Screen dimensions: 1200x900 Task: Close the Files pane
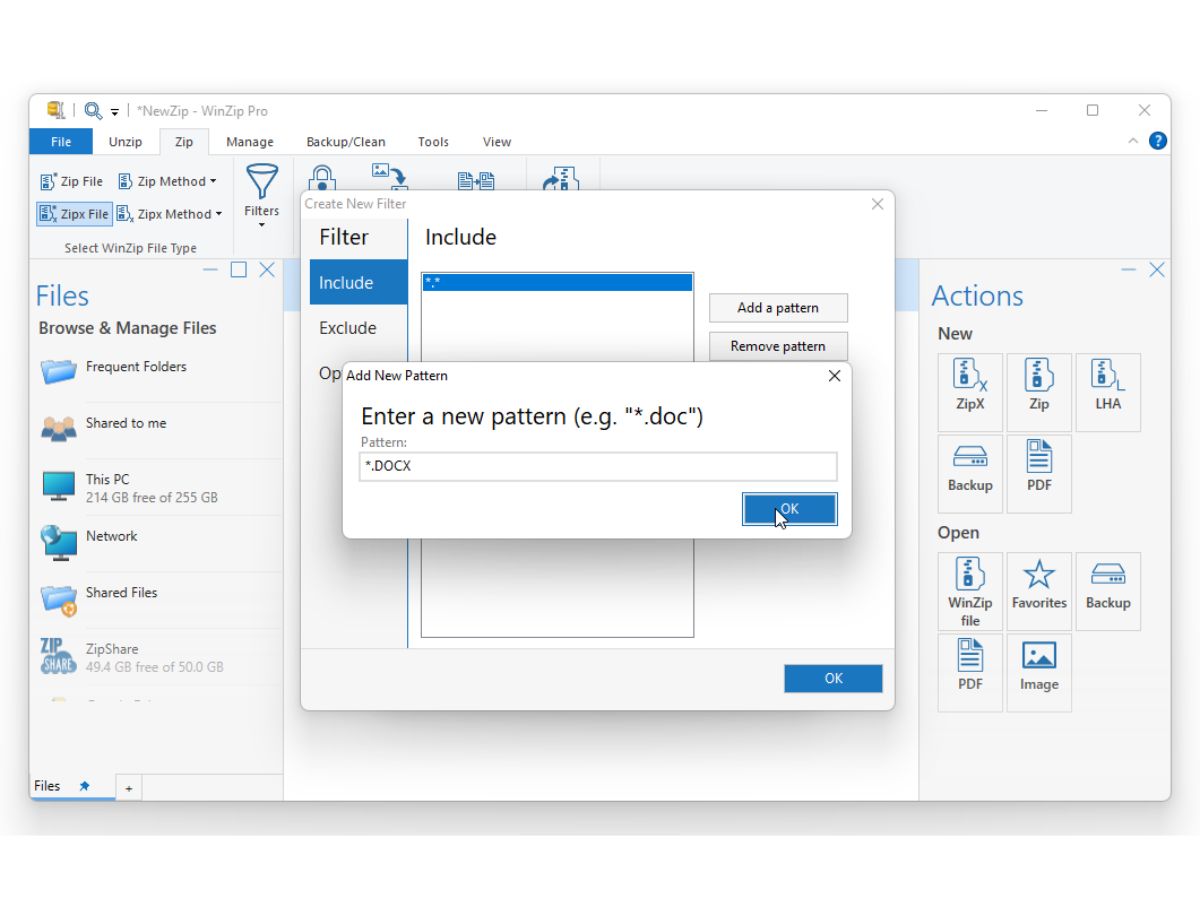tap(267, 270)
